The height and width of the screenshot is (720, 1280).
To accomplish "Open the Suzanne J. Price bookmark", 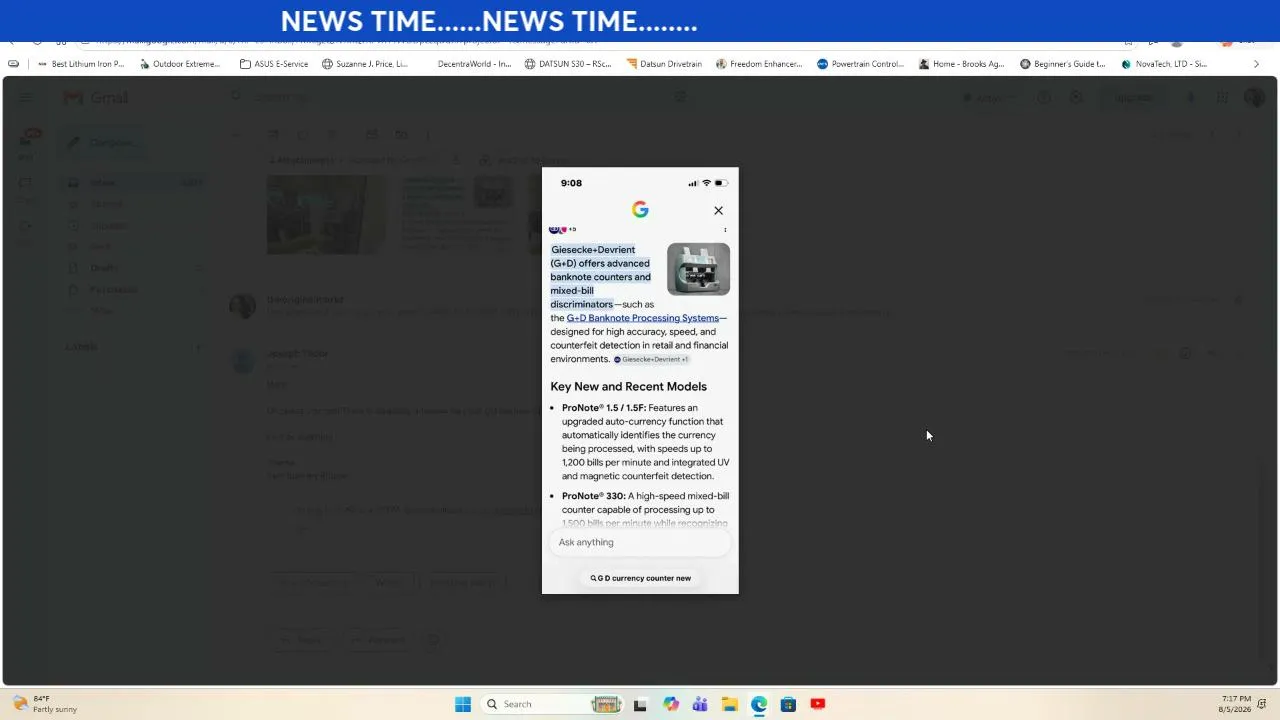I will (365, 64).
